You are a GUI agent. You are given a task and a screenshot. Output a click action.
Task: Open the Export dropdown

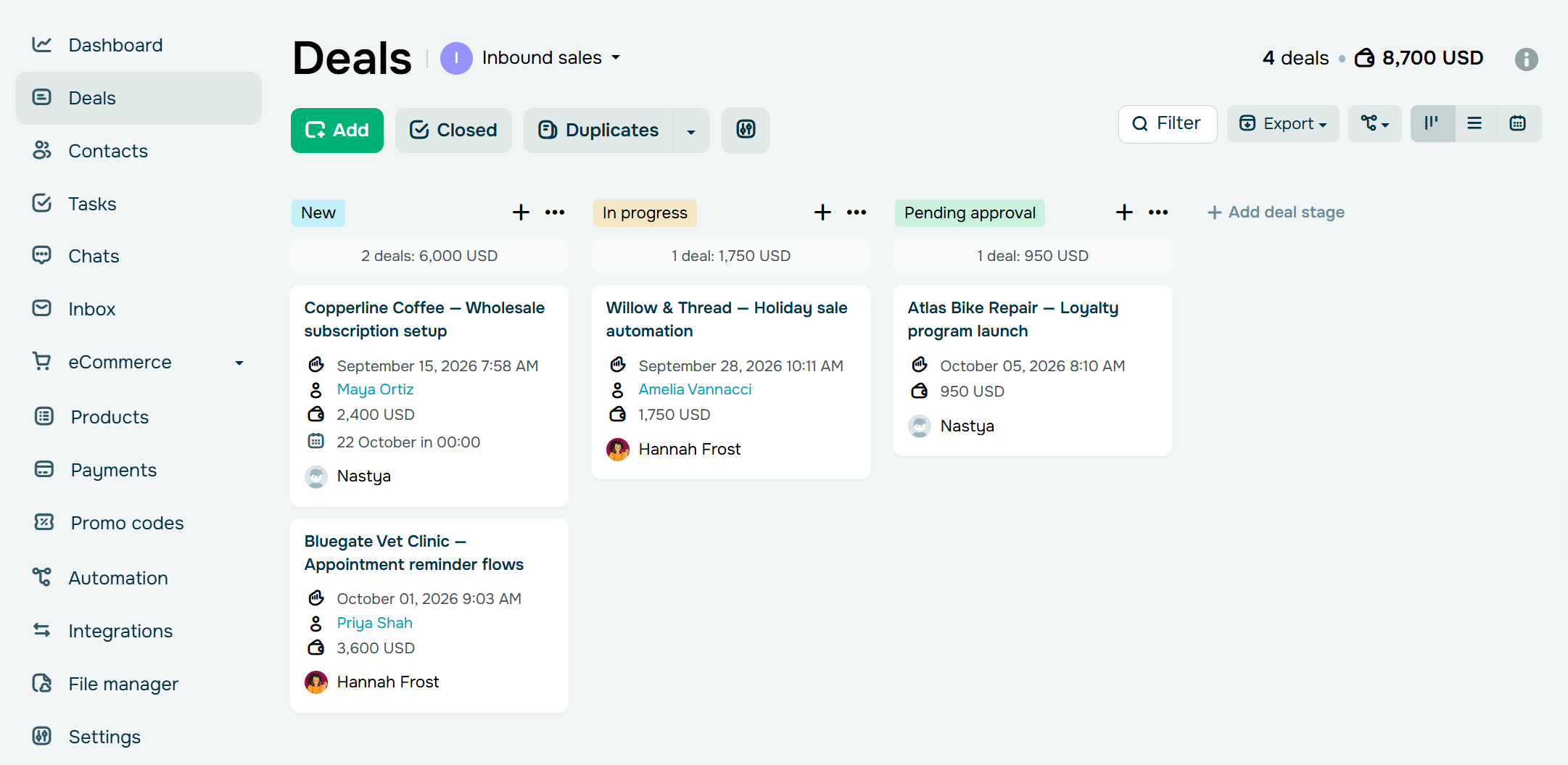click(x=1283, y=123)
